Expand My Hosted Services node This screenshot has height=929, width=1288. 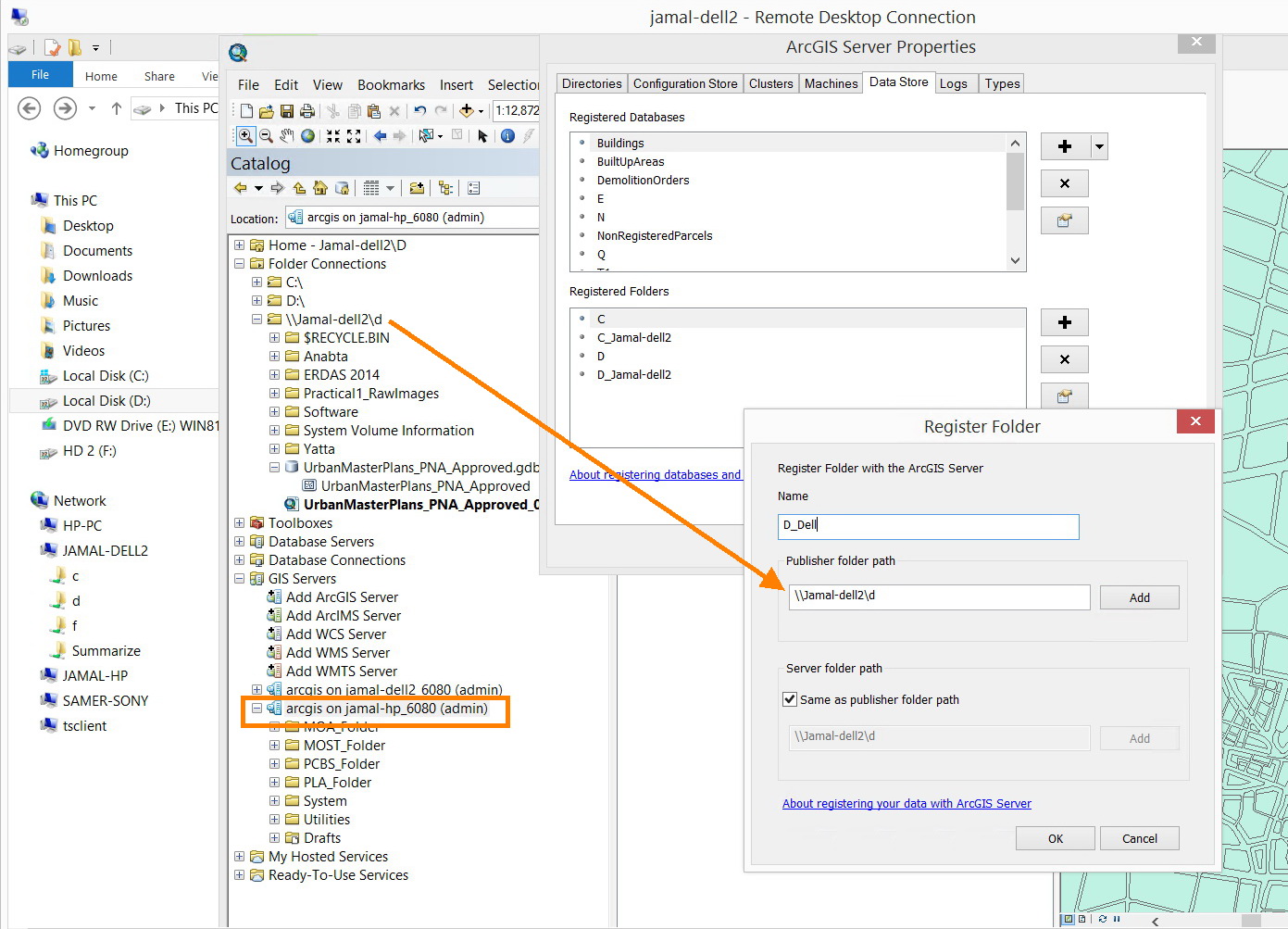(240, 857)
